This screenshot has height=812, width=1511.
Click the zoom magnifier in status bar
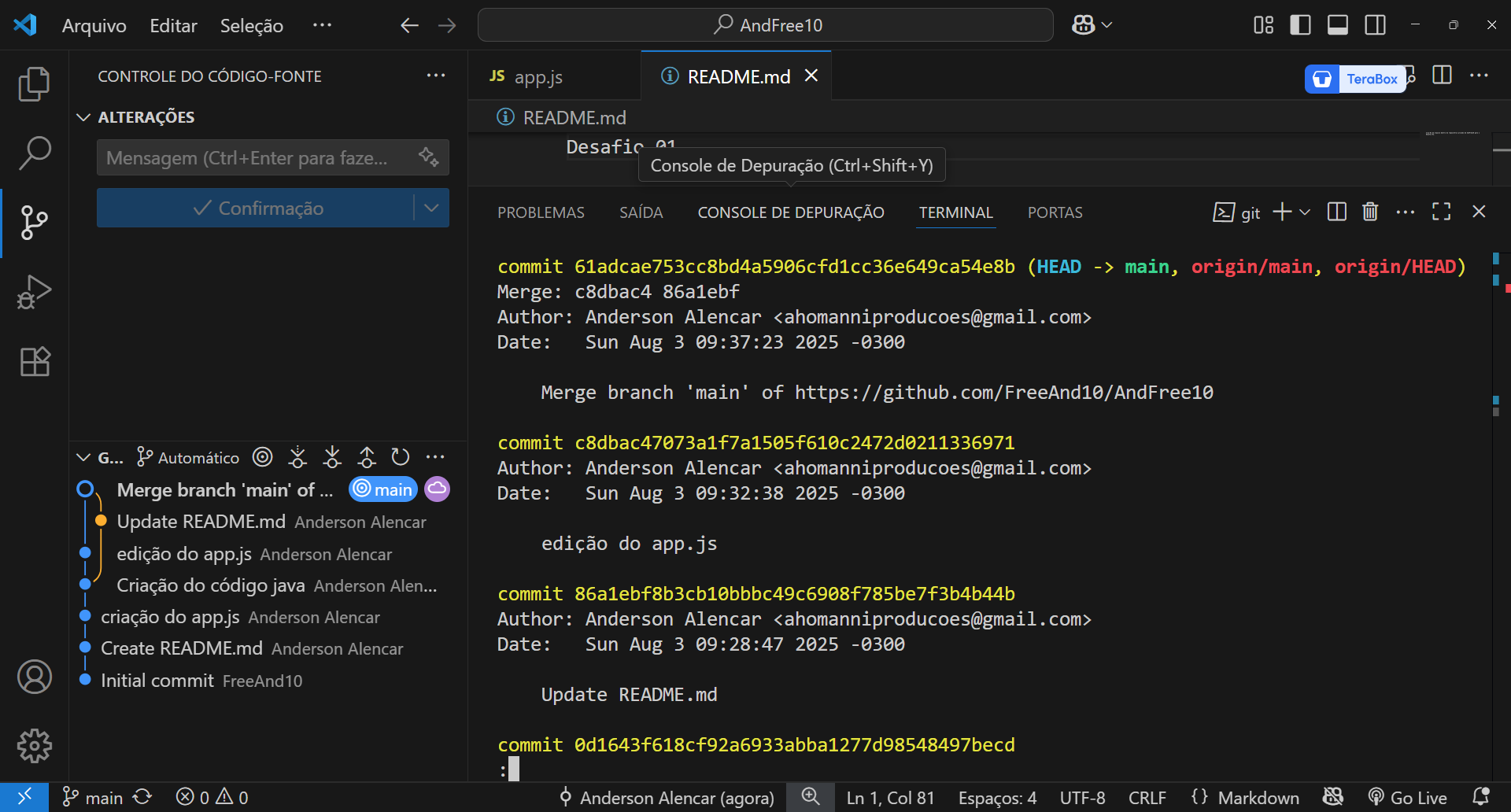click(x=811, y=797)
